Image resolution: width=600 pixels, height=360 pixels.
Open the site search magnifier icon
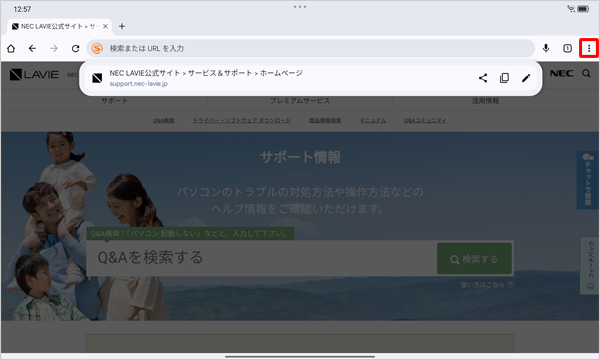[586, 73]
